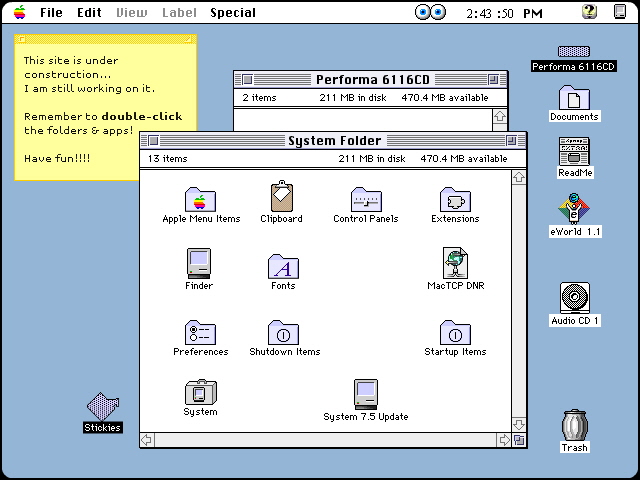Close the System Folder window with close box

pyautogui.click(x=153, y=141)
